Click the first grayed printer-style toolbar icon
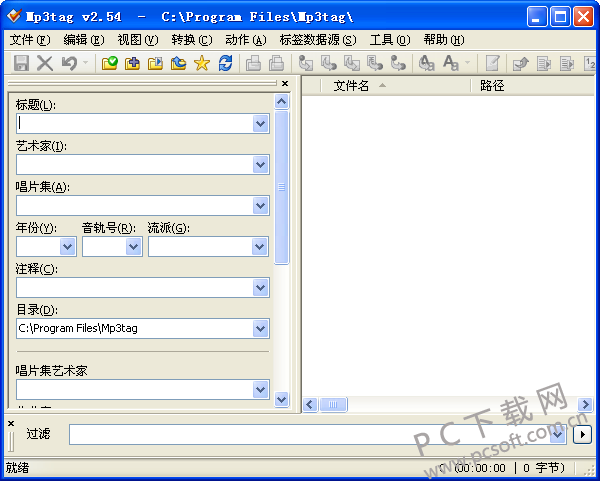Screen dimensions: 600x481 pyautogui.click(x=253, y=63)
